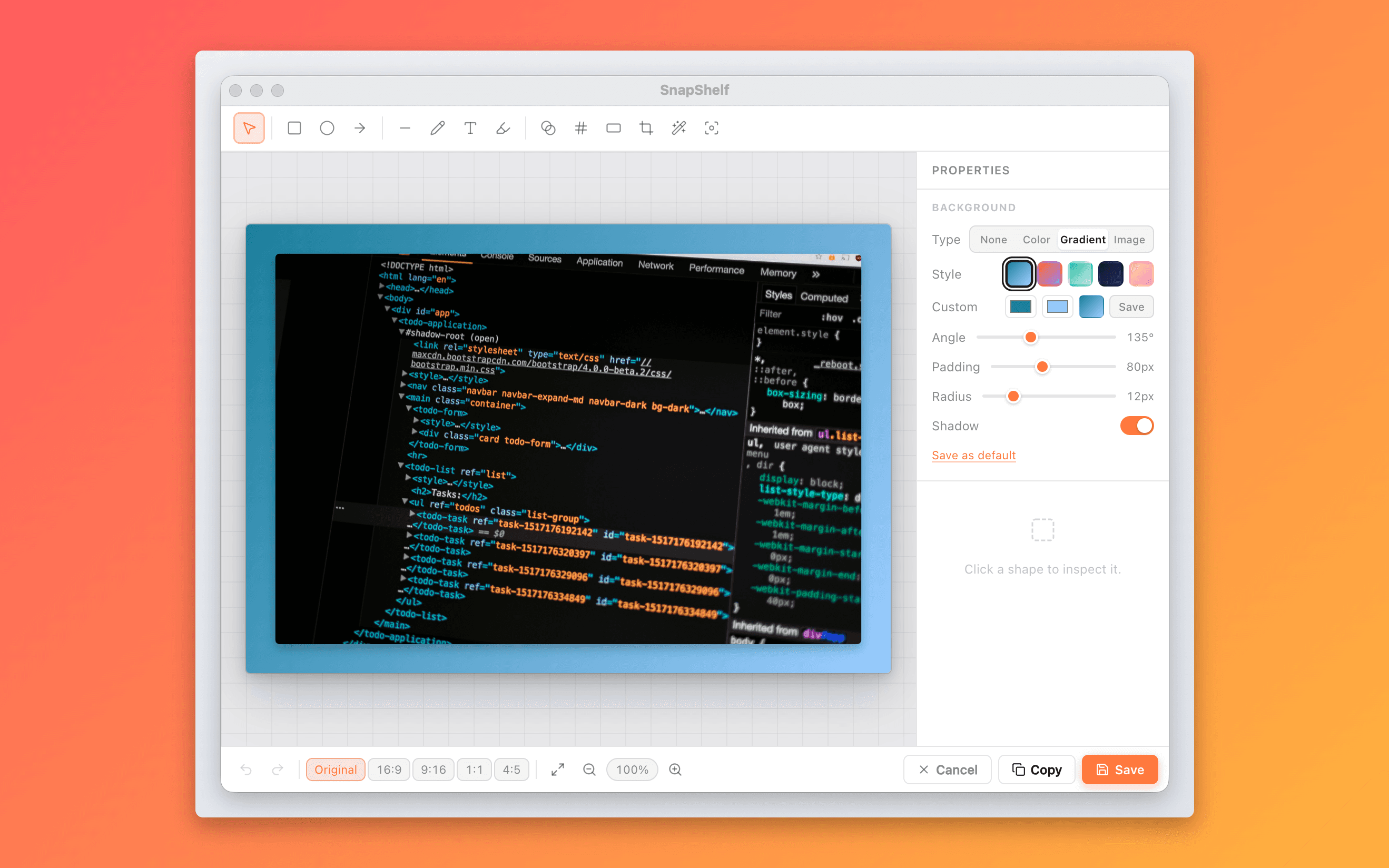Zoom out with the minus magnifier
The width and height of the screenshot is (1389, 868).
pos(589,770)
